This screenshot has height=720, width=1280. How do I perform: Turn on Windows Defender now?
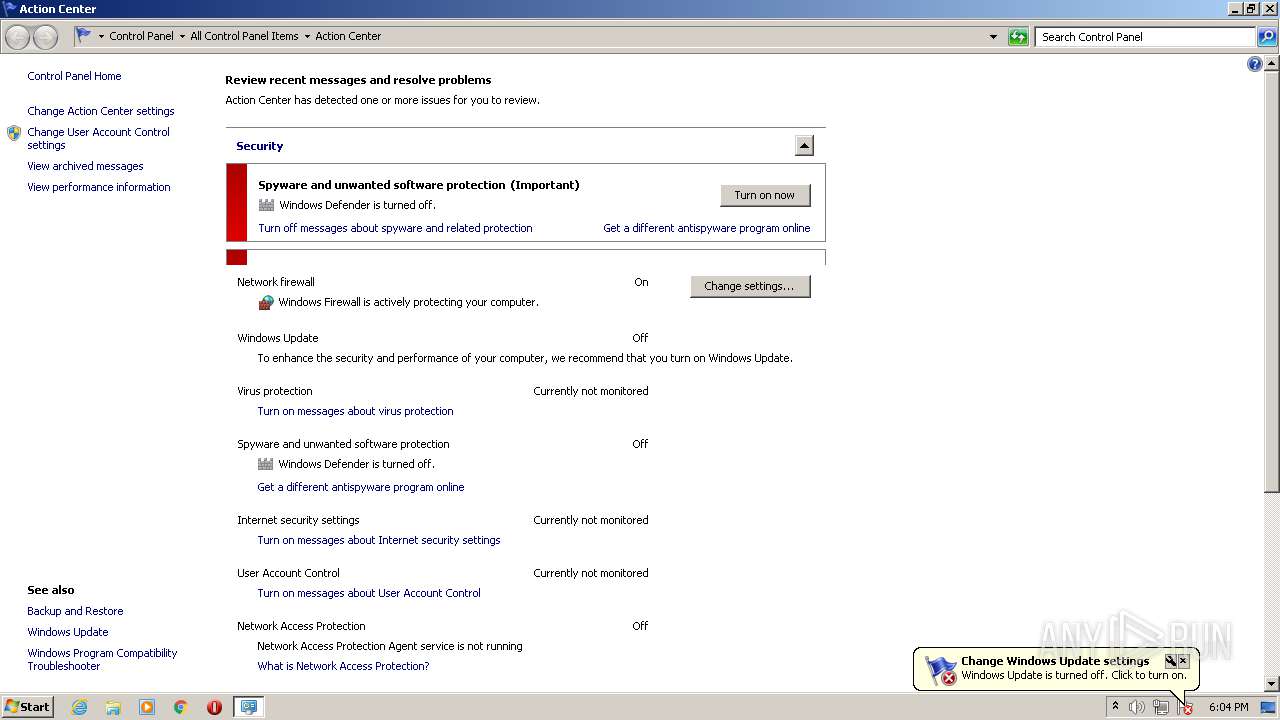pyautogui.click(x=765, y=195)
